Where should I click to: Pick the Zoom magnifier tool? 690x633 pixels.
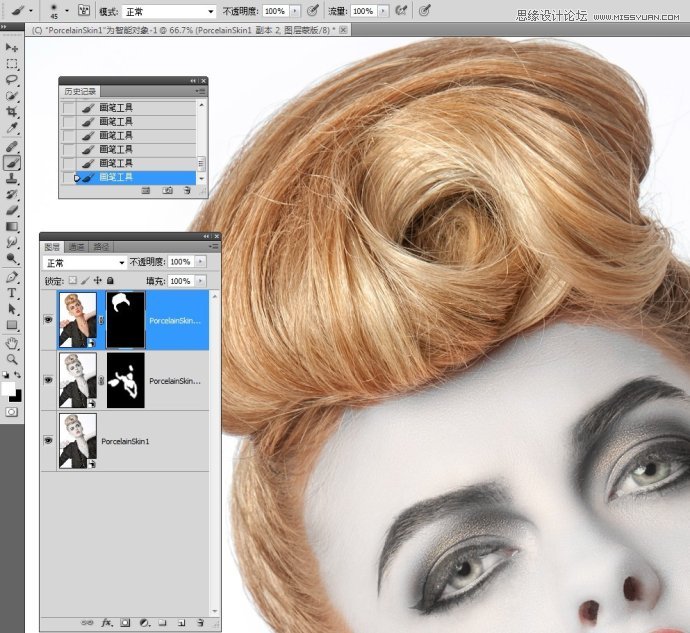12,358
